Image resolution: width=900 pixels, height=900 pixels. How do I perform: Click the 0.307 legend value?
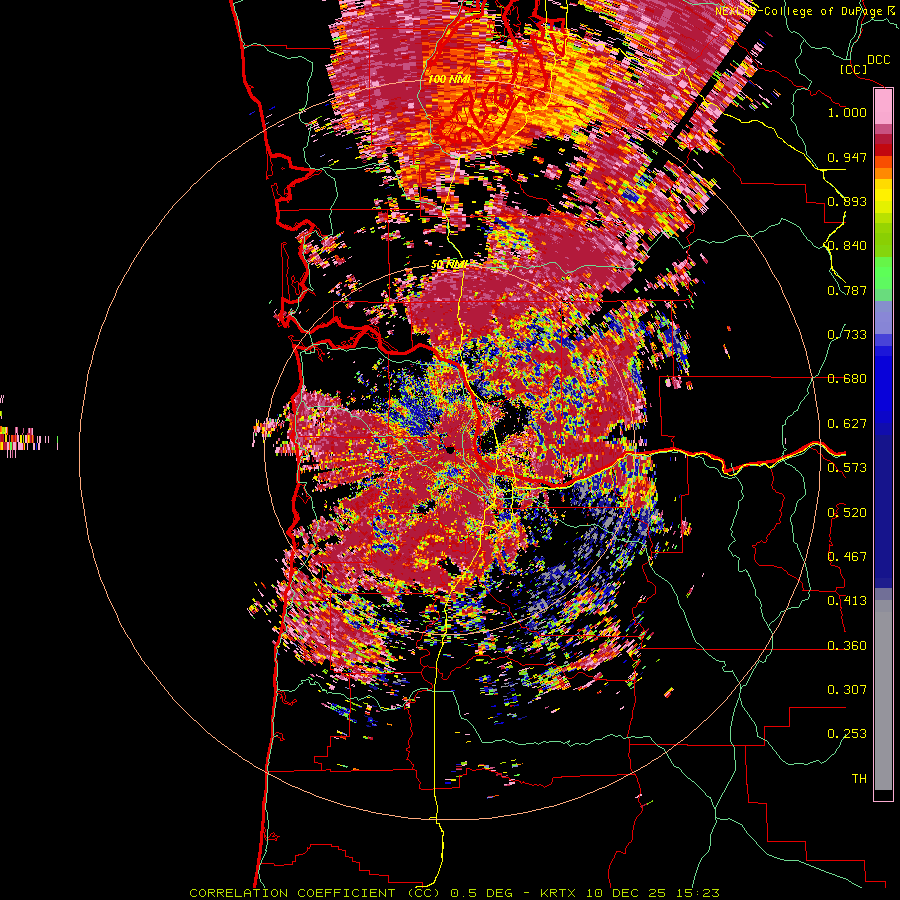tap(847, 690)
